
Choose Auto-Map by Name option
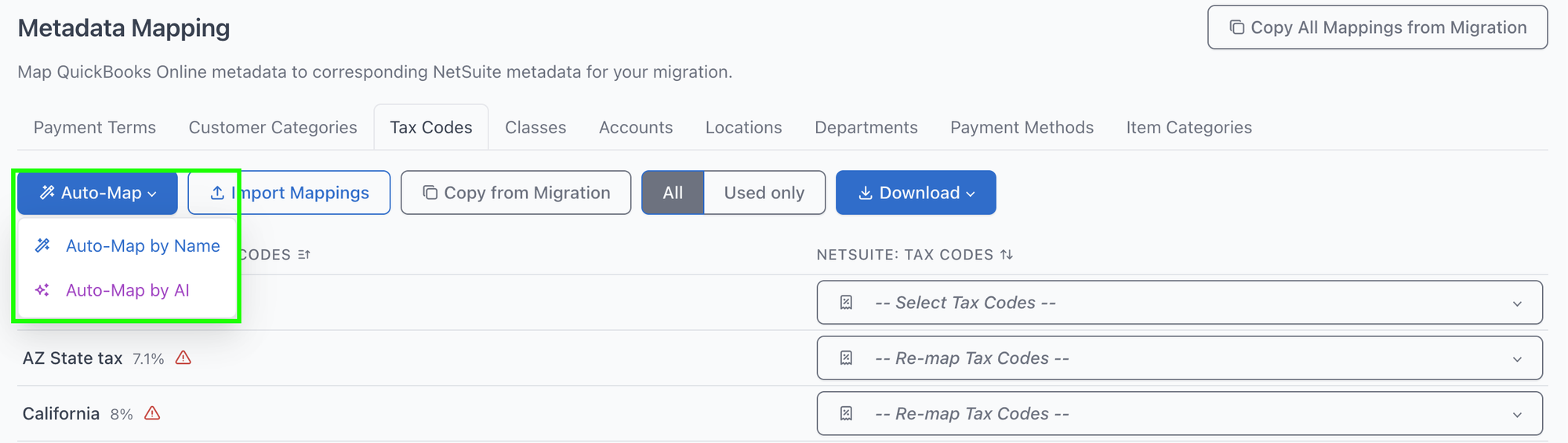[127, 246]
